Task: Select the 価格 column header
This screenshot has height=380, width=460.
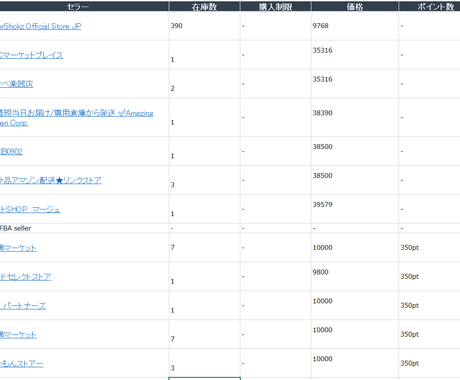Action: coord(355,6)
